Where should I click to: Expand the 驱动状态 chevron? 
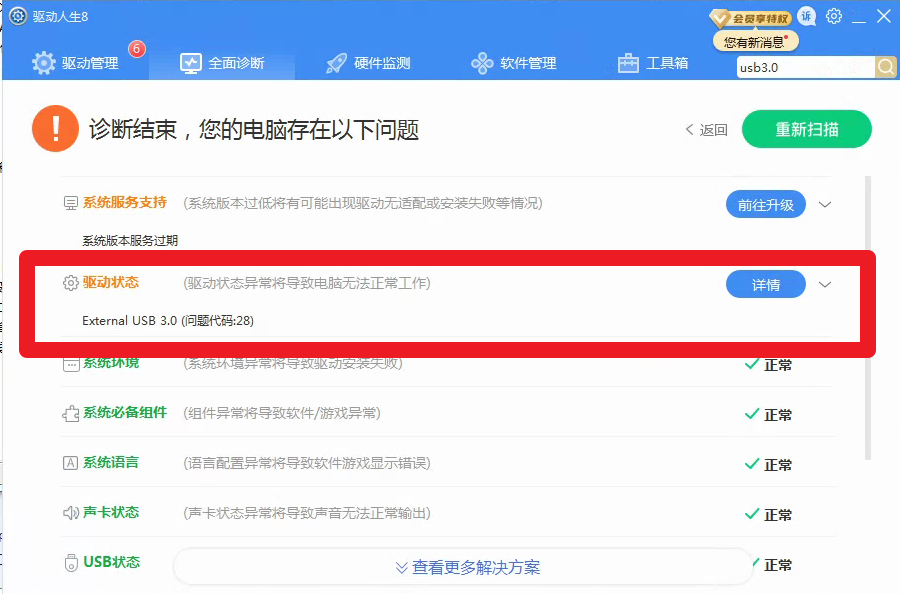pos(825,284)
